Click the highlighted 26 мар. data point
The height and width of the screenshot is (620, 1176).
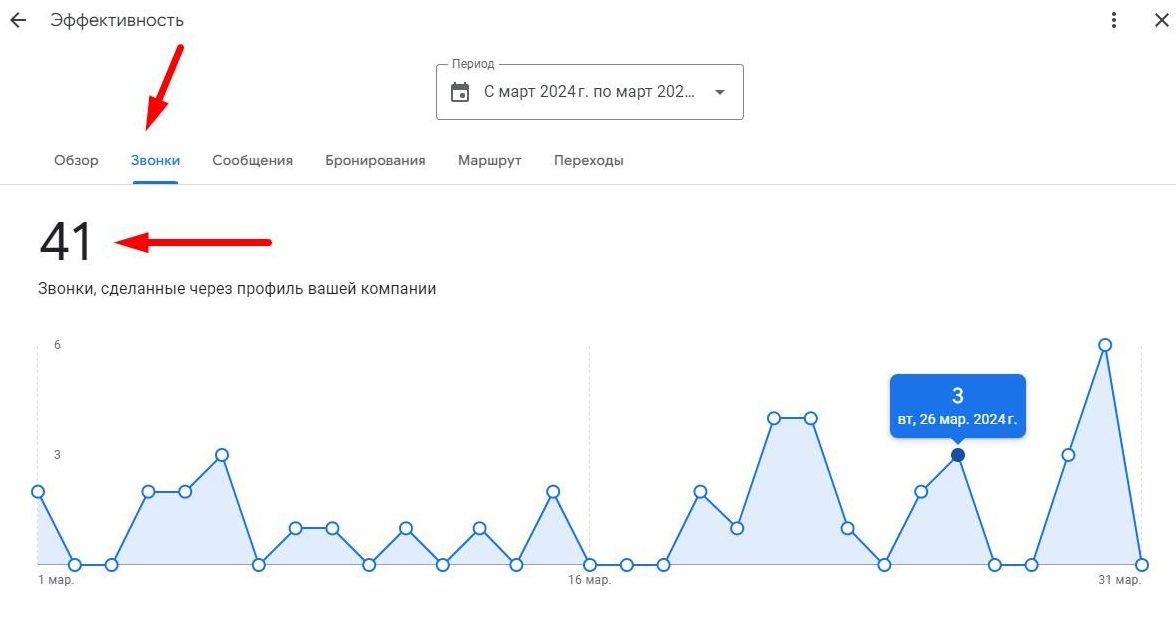(958, 455)
